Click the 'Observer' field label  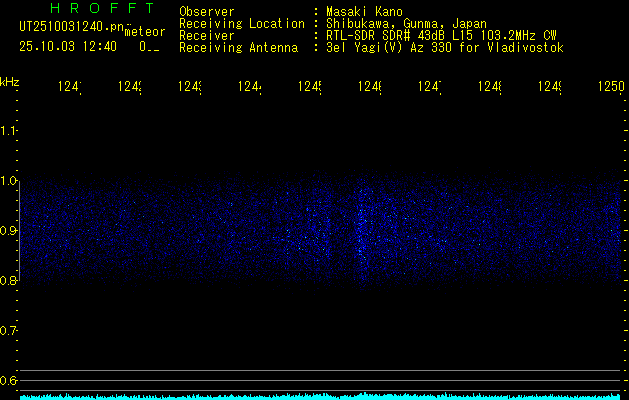(207, 12)
